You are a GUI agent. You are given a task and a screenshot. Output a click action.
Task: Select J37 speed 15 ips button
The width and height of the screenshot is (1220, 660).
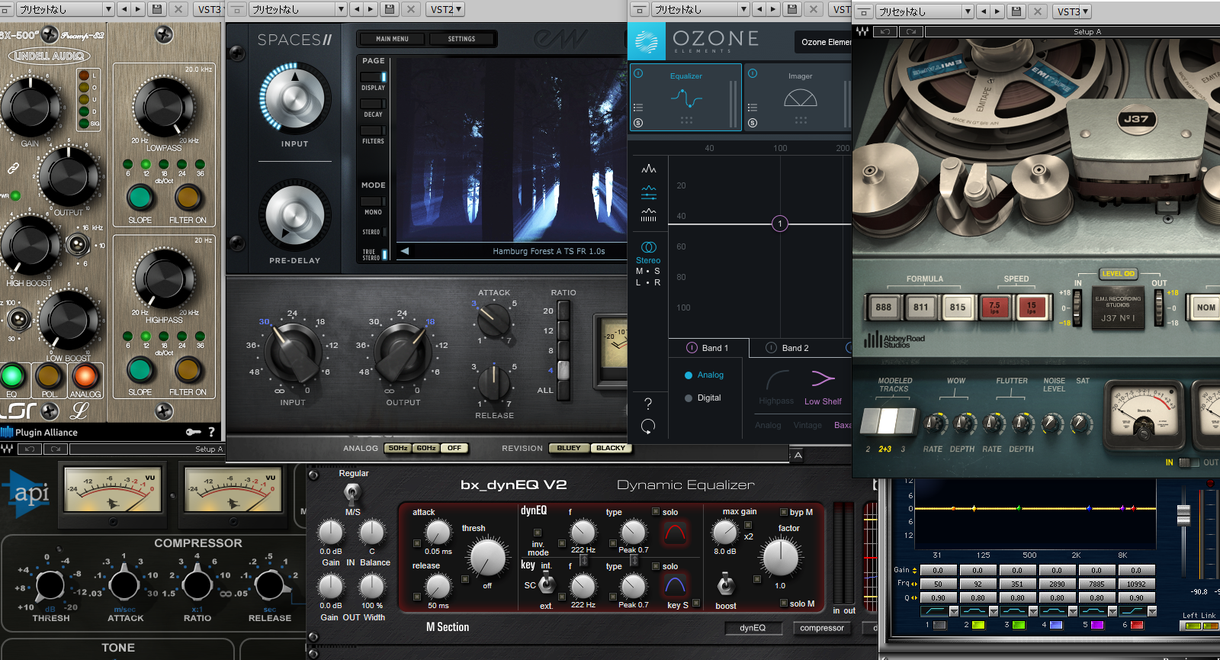(x=1030, y=306)
